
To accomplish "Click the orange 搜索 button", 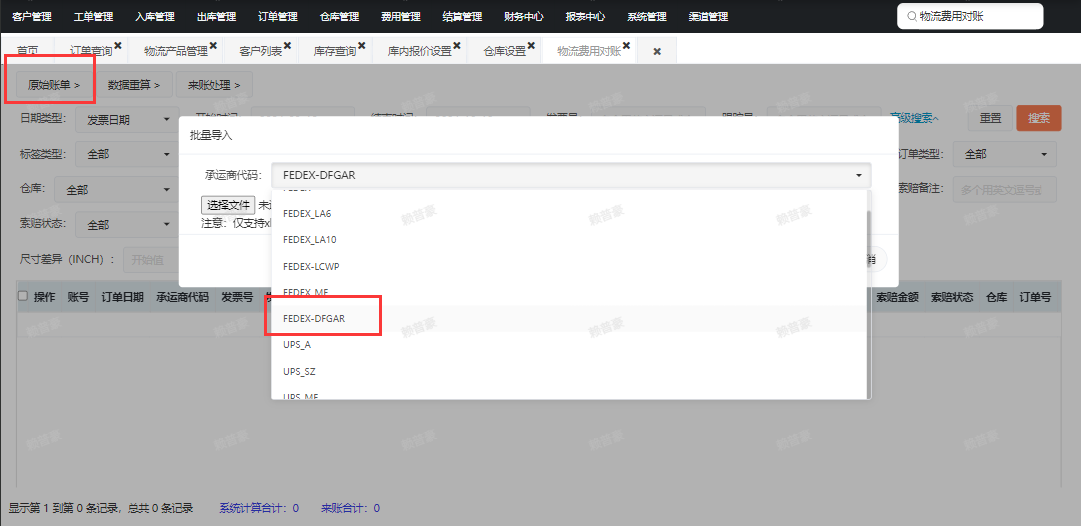I will click(1039, 118).
